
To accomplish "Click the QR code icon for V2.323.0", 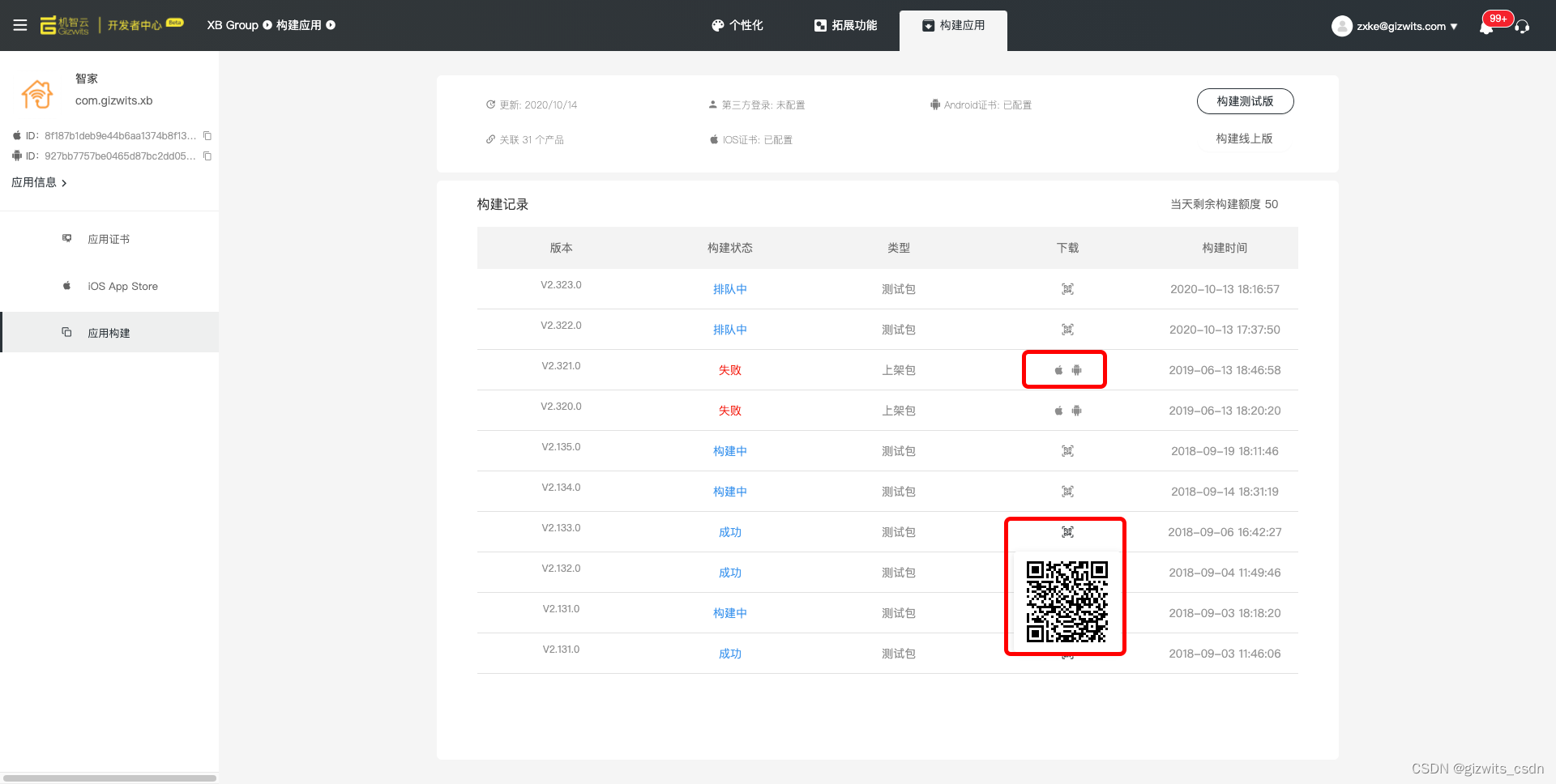I will (x=1067, y=289).
